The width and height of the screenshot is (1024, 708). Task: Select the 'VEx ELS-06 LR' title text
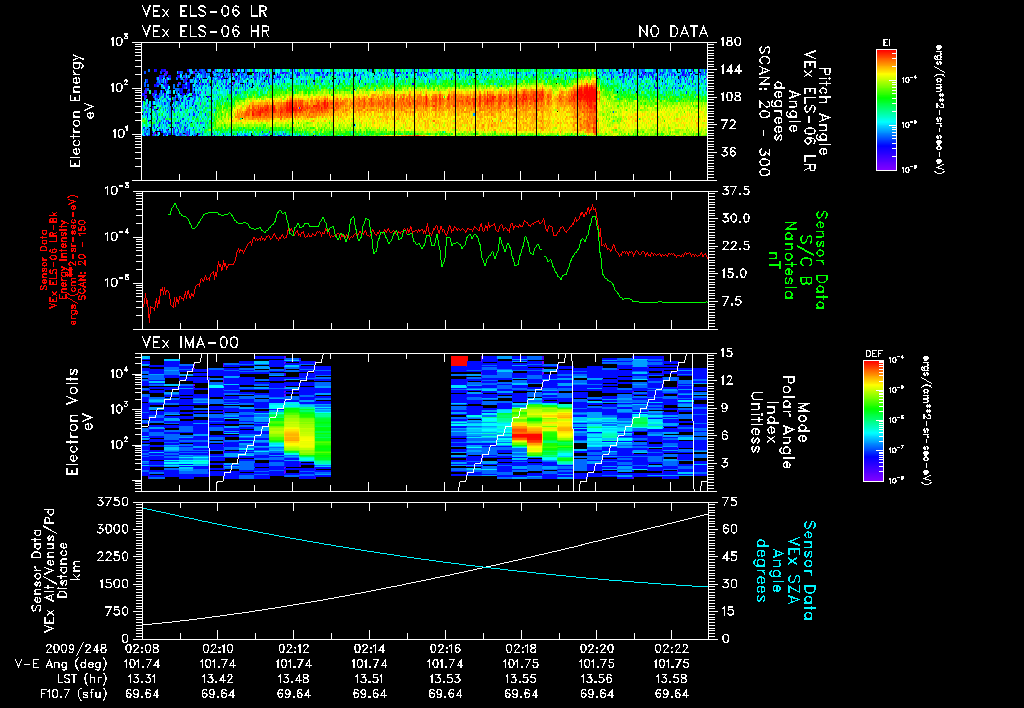coord(204,12)
